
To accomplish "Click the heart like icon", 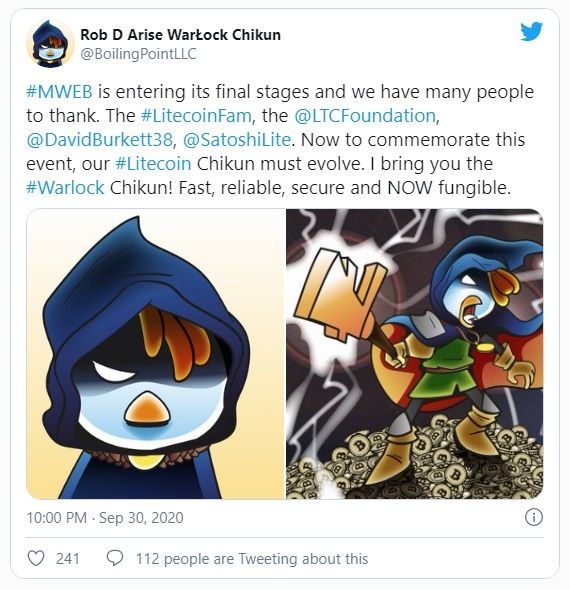I will point(36,558).
